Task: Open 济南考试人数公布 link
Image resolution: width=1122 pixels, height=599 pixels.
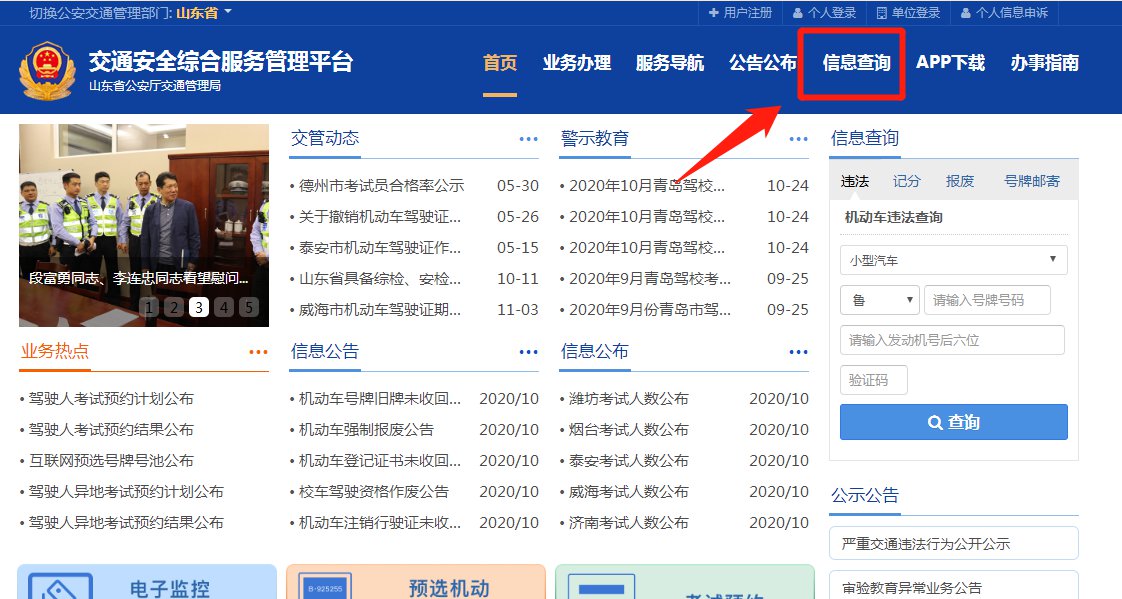Action: (x=628, y=523)
